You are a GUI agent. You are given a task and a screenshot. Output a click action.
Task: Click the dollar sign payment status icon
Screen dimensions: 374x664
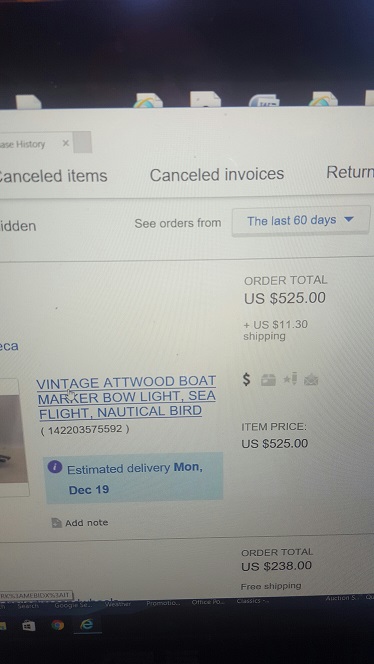pos(247,379)
